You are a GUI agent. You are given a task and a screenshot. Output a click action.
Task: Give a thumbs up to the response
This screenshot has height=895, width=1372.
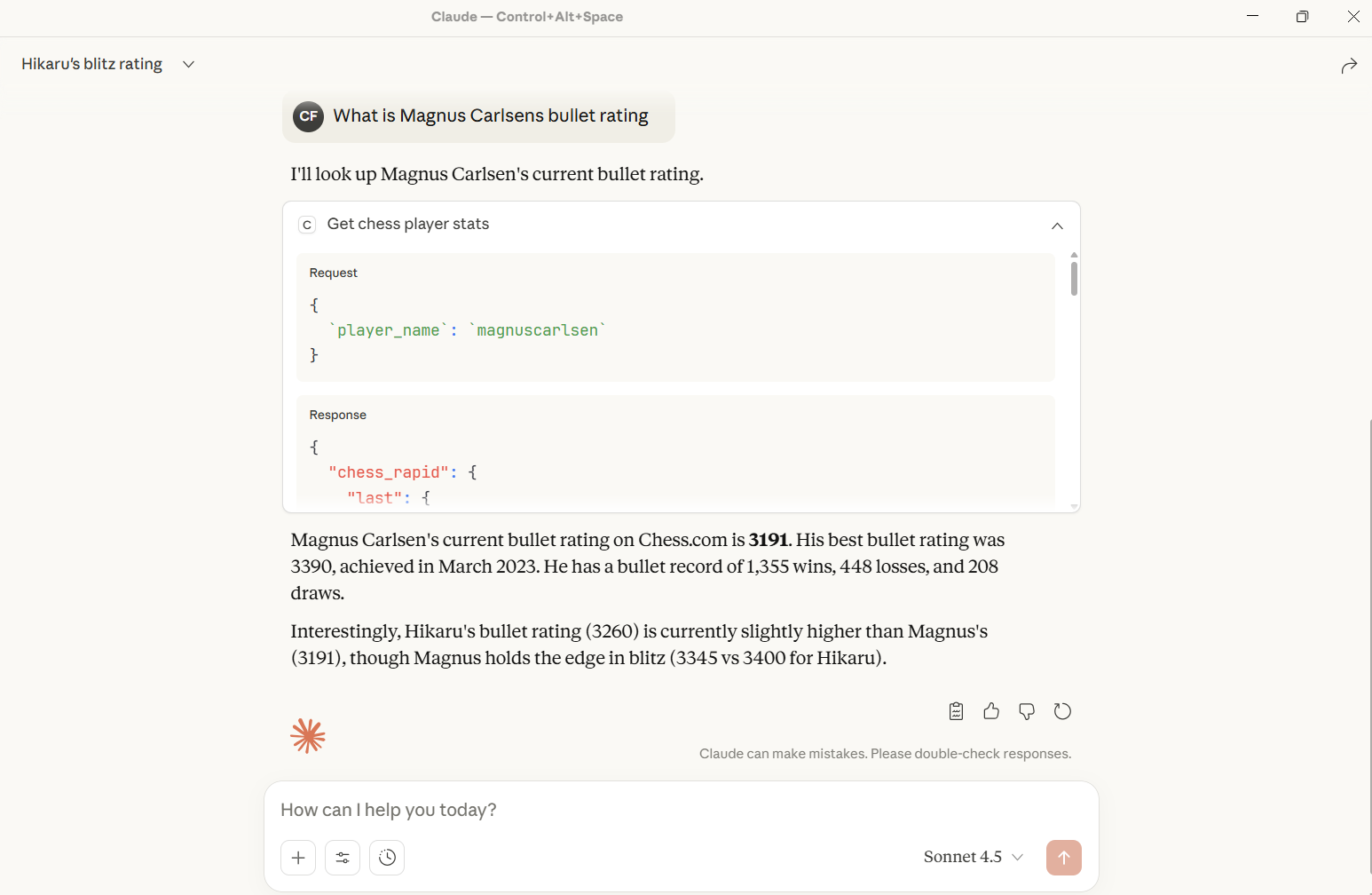click(x=991, y=710)
